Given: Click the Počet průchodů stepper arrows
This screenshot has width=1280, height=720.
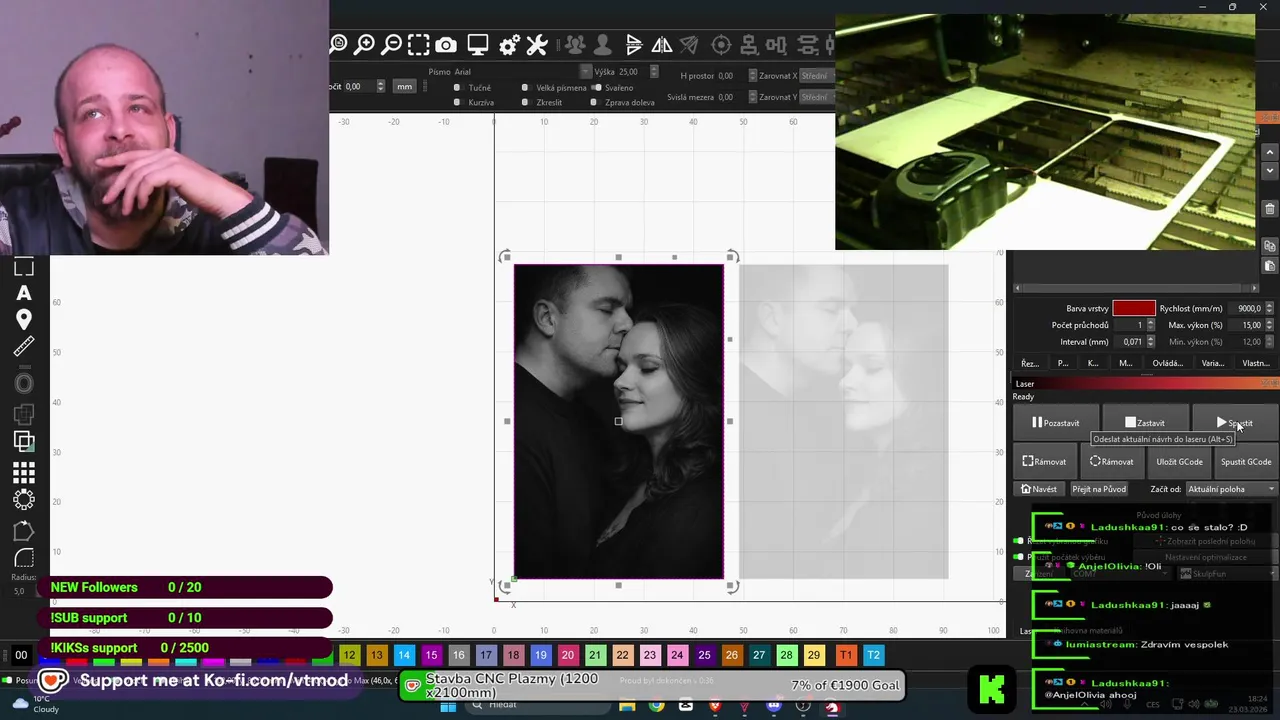Looking at the screenshot, I should pyautogui.click(x=1150, y=325).
